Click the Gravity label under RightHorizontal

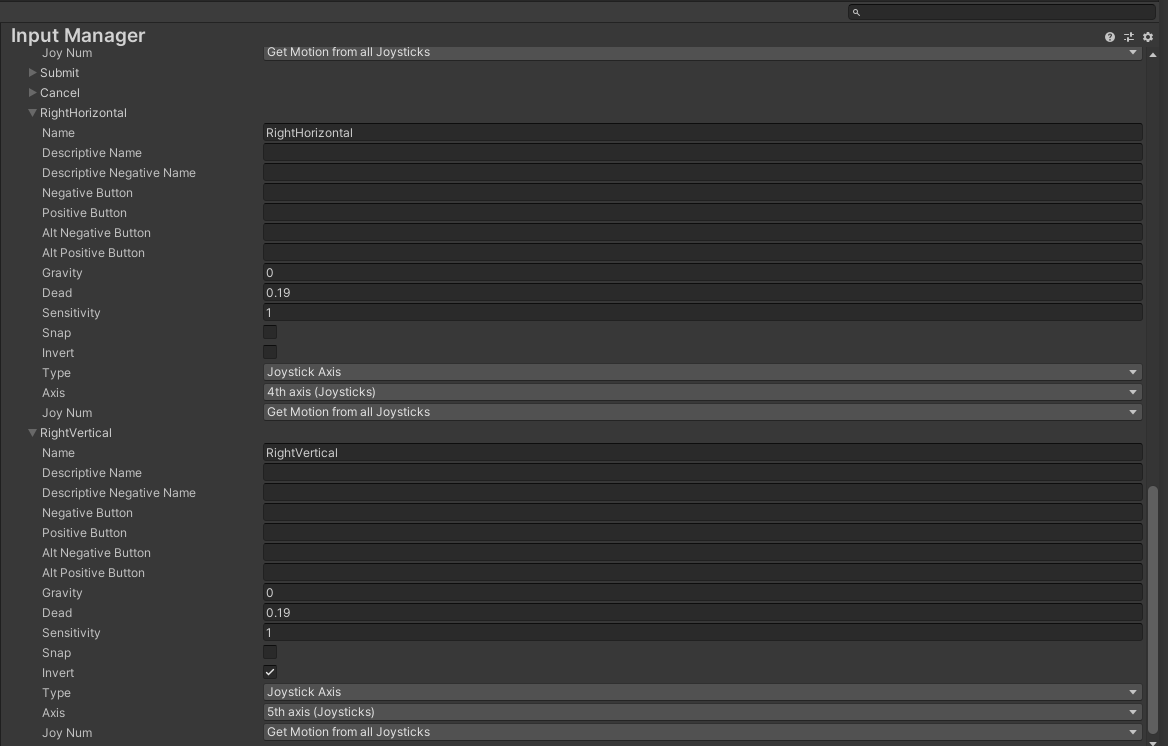(x=62, y=273)
